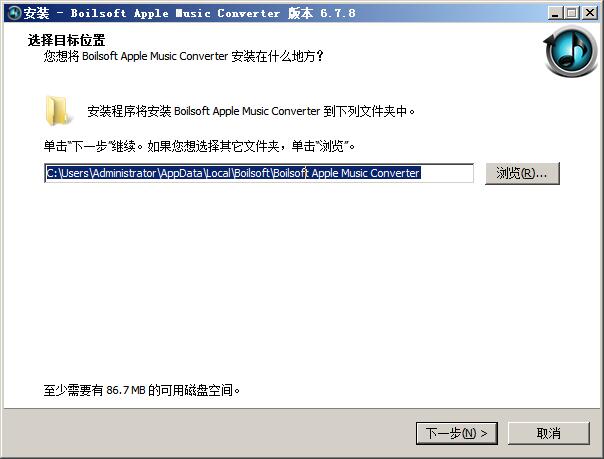The height and width of the screenshot is (459, 604).
Task: Close the installer window
Action: (x=590, y=13)
